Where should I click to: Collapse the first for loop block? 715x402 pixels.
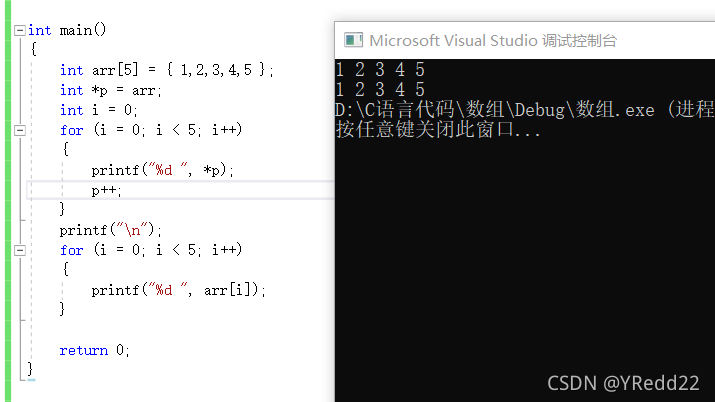20,130
